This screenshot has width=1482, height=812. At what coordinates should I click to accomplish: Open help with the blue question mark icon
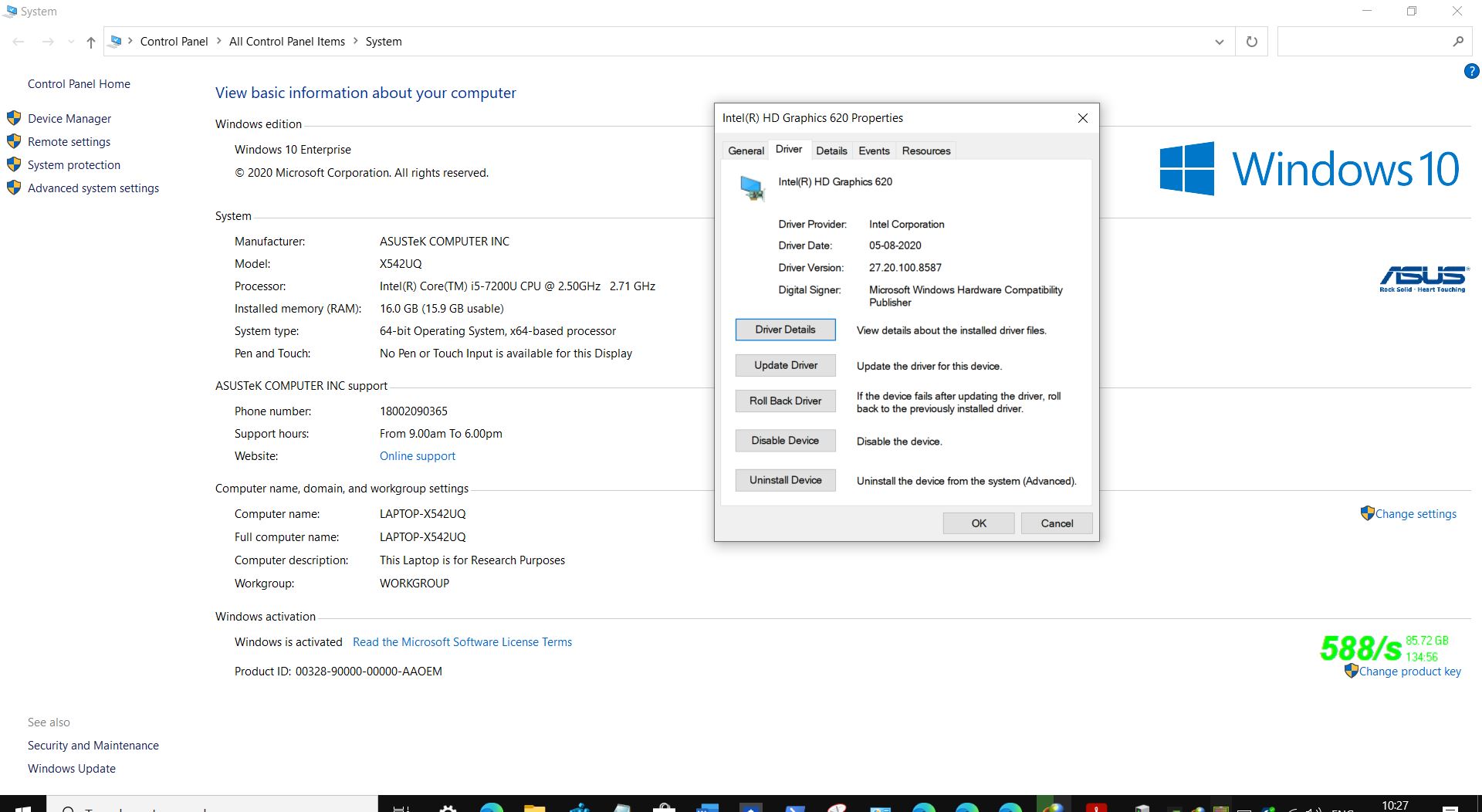coord(1471,72)
